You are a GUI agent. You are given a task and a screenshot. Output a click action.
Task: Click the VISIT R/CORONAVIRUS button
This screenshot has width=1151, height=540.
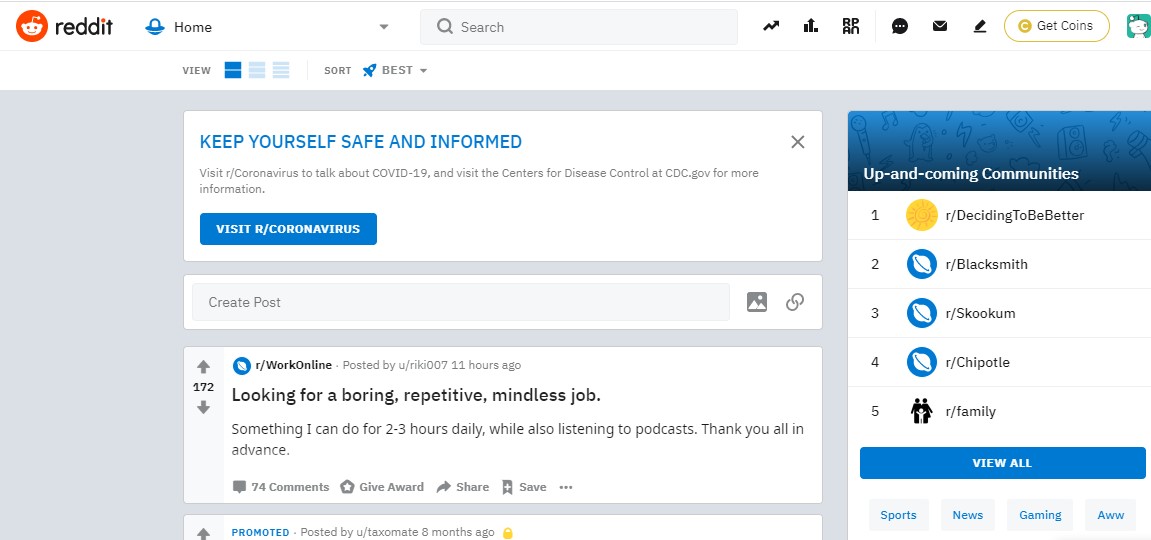click(288, 229)
